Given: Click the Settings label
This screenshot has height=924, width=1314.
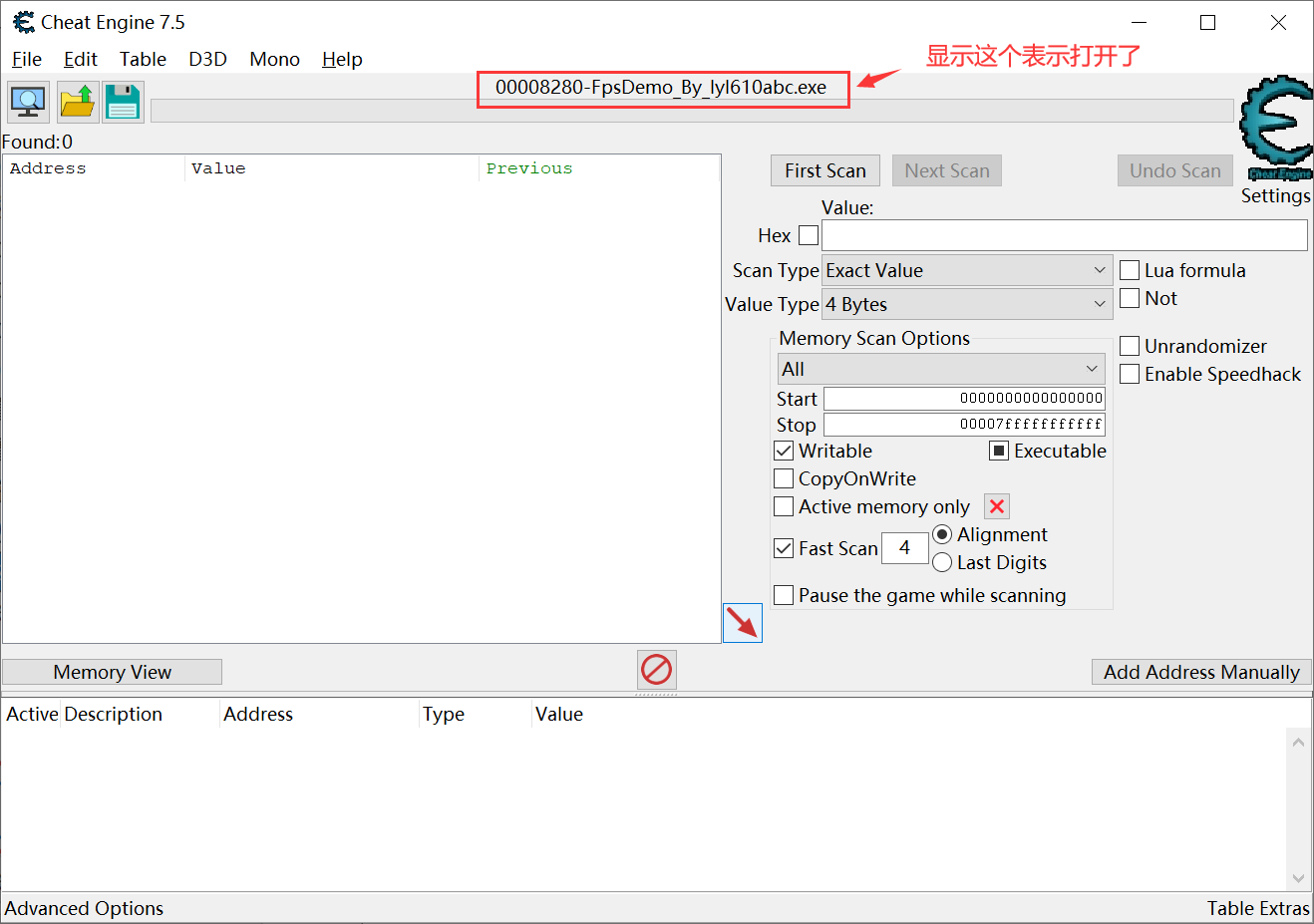Looking at the screenshot, I should [x=1275, y=195].
